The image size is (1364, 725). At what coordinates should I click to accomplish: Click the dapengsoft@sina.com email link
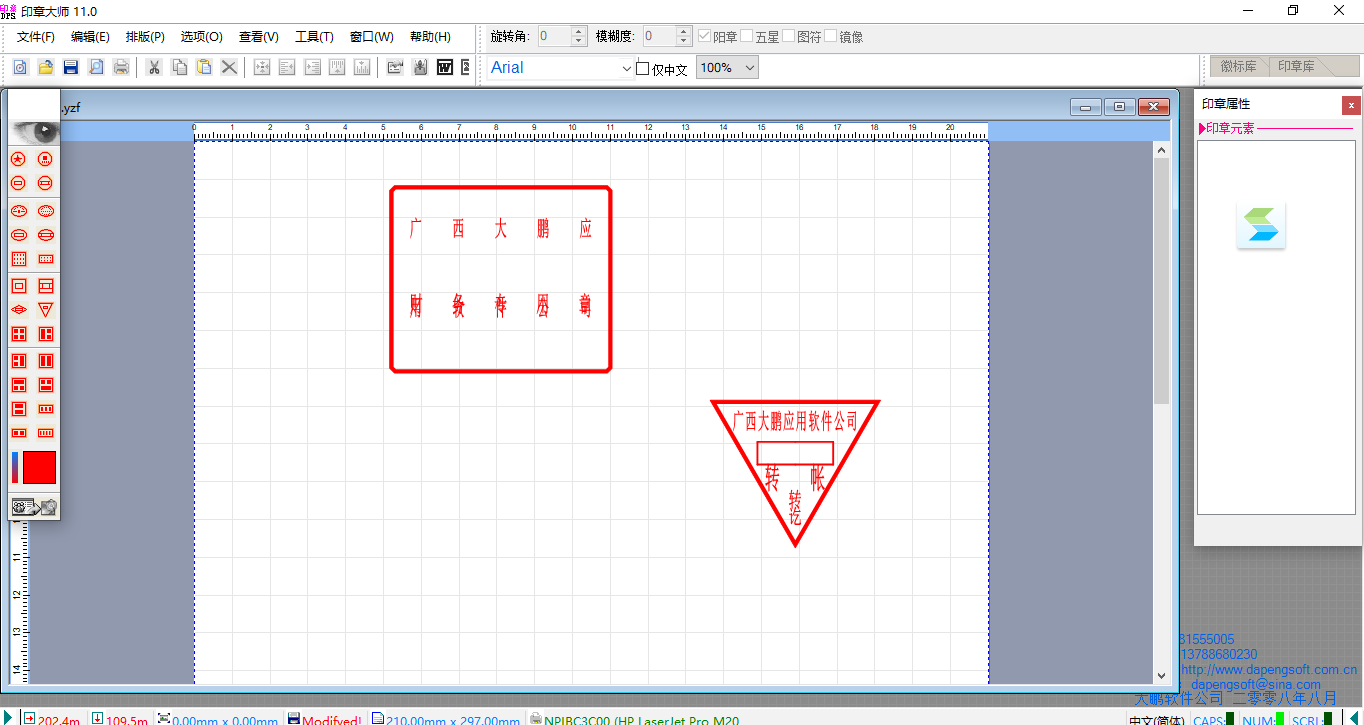click(x=1256, y=685)
